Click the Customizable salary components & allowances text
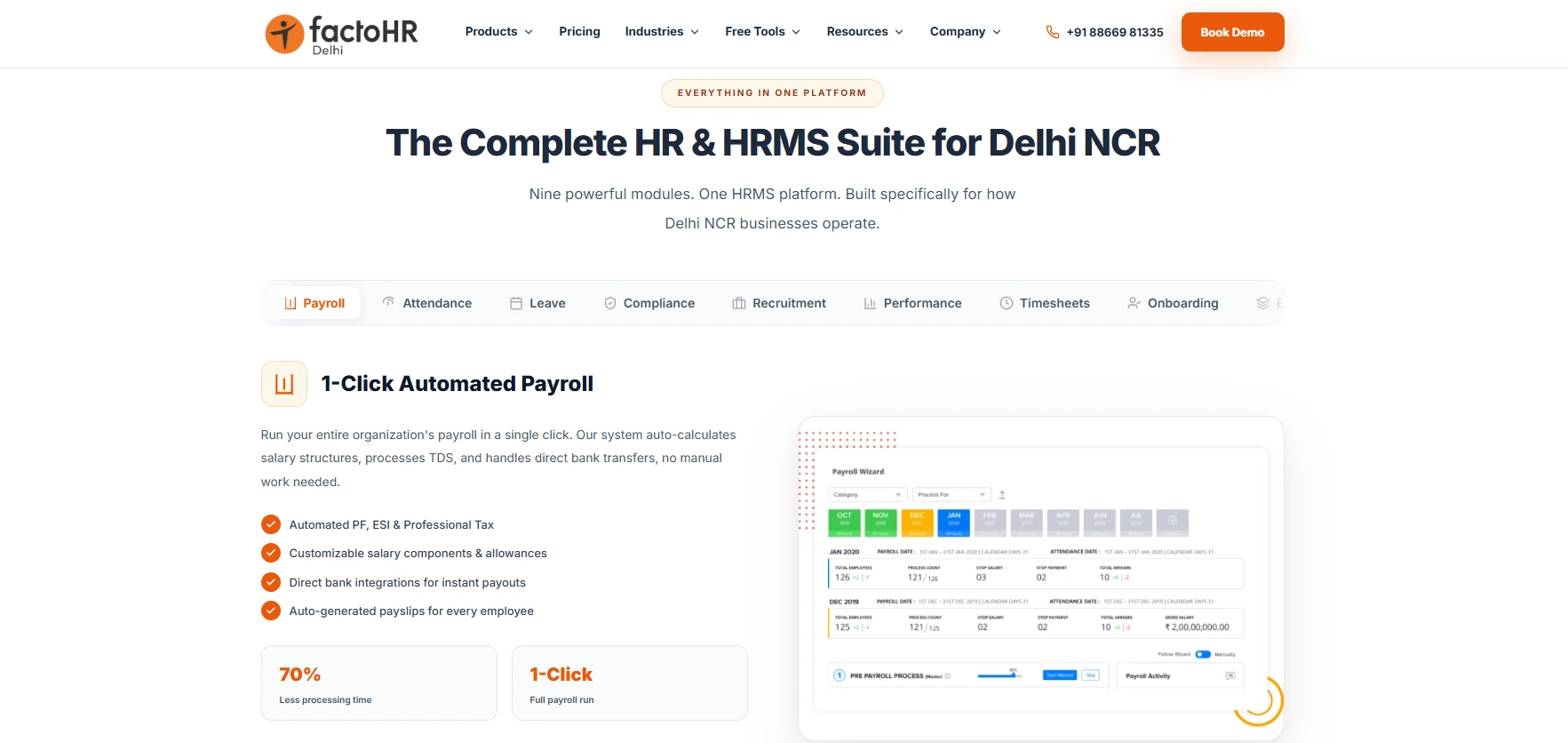This screenshot has height=743, width=1568. (x=418, y=553)
